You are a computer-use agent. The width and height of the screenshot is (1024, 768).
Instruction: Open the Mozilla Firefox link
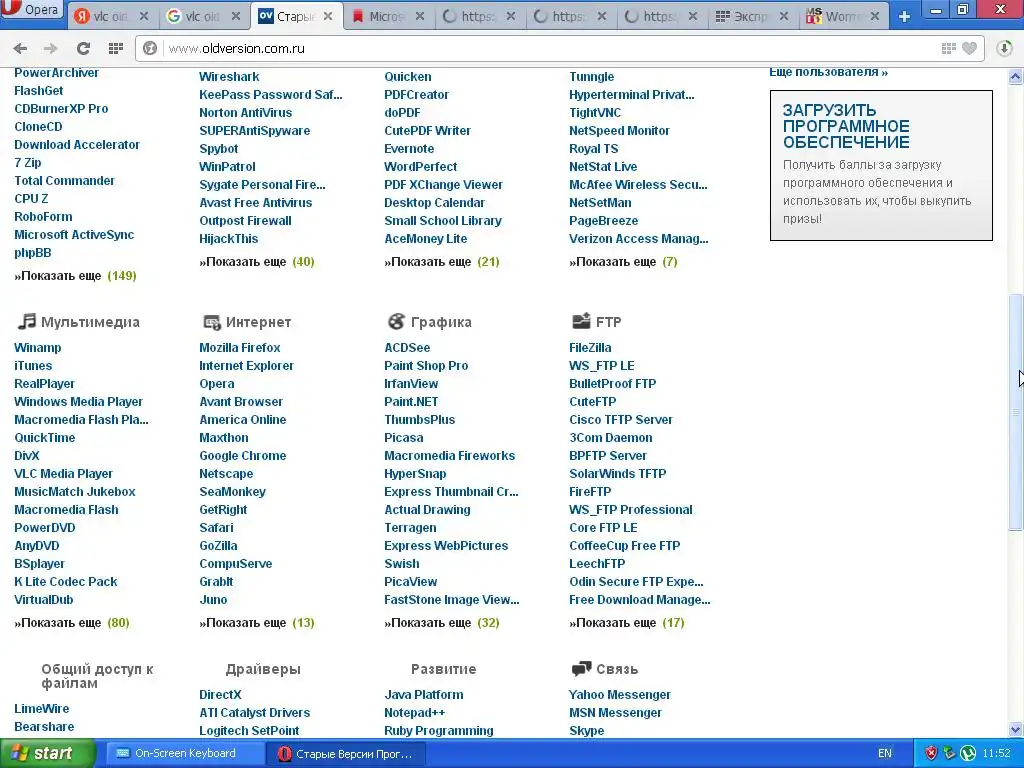pyautogui.click(x=240, y=347)
